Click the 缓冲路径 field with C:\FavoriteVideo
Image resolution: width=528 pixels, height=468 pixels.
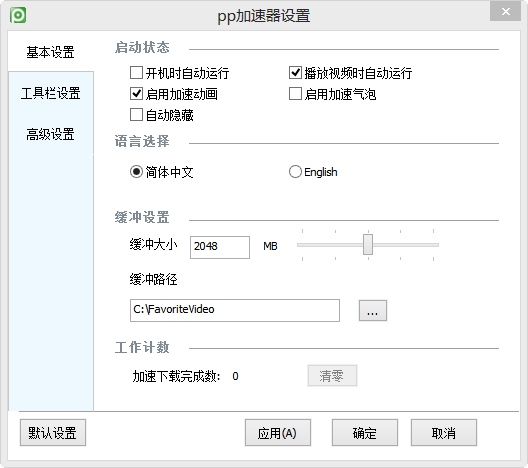pos(235,310)
